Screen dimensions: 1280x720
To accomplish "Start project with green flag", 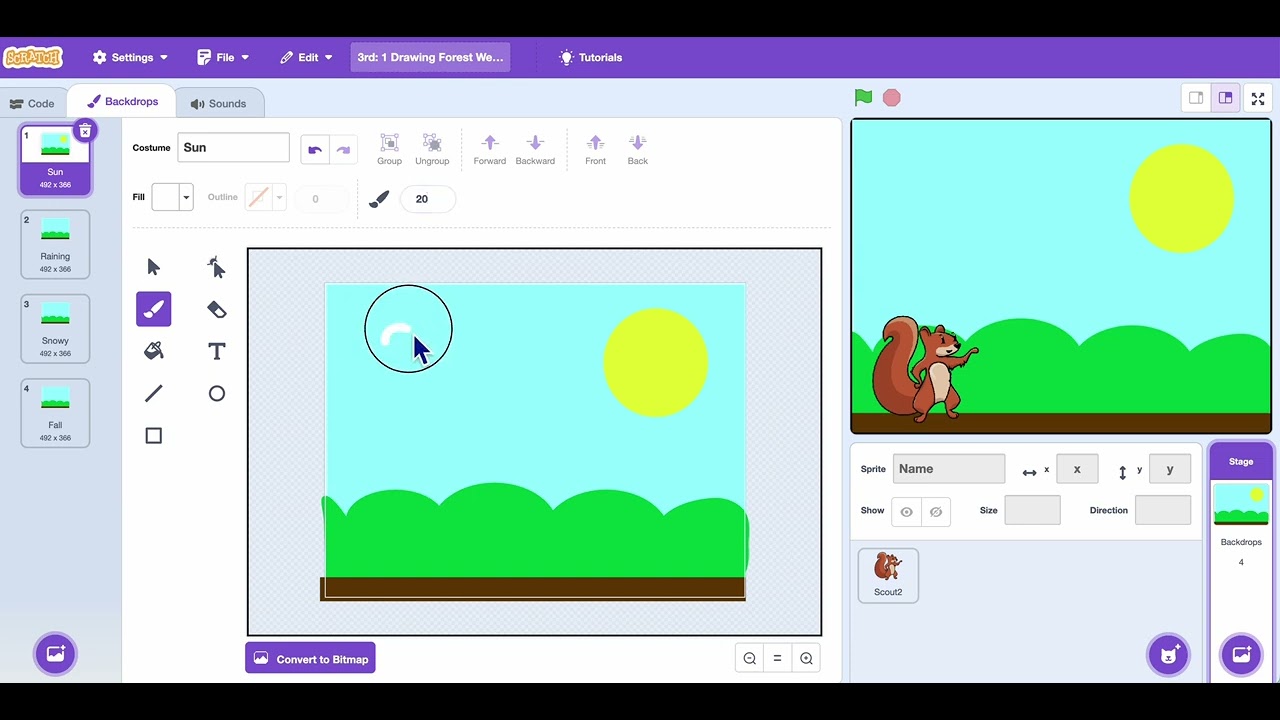I will [863, 97].
